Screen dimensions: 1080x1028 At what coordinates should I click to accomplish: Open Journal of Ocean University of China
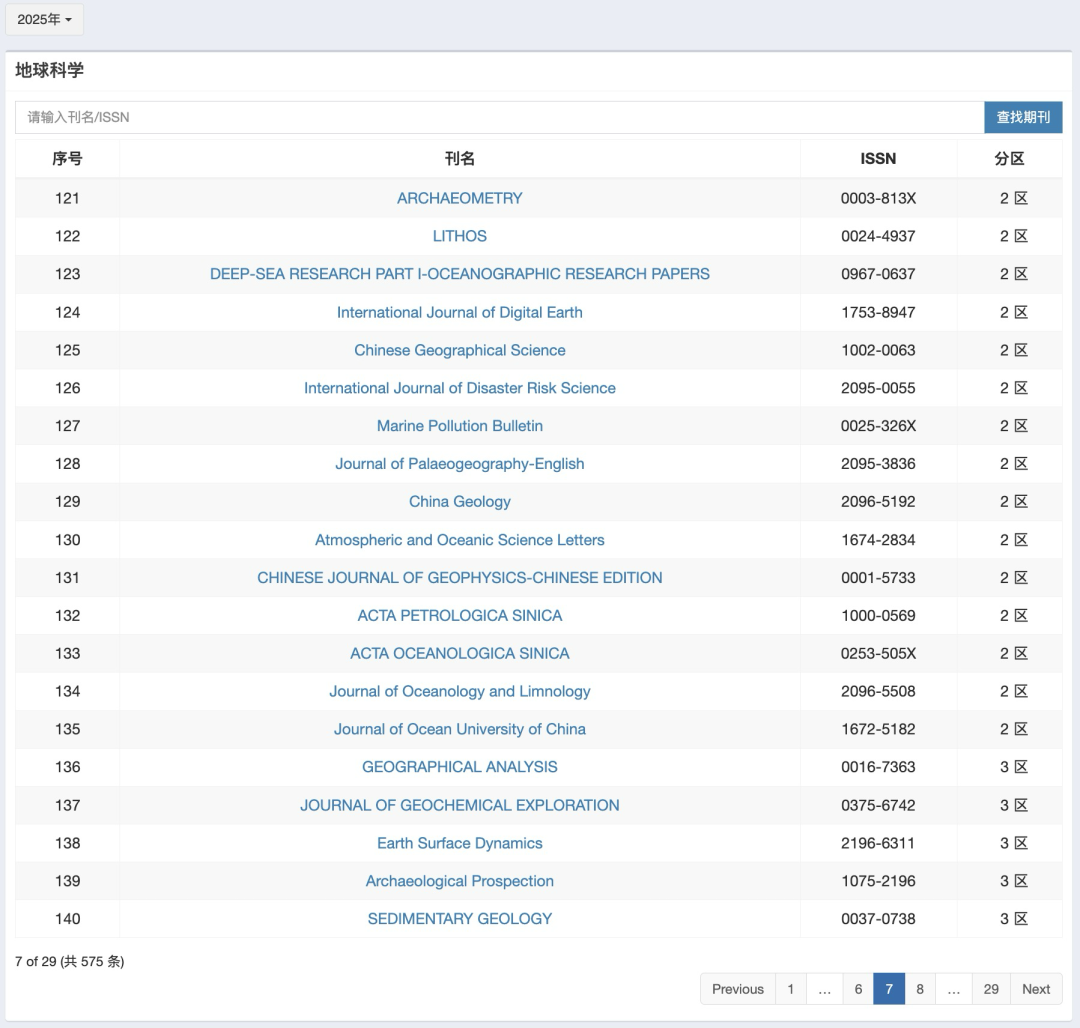tap(459, 729)
